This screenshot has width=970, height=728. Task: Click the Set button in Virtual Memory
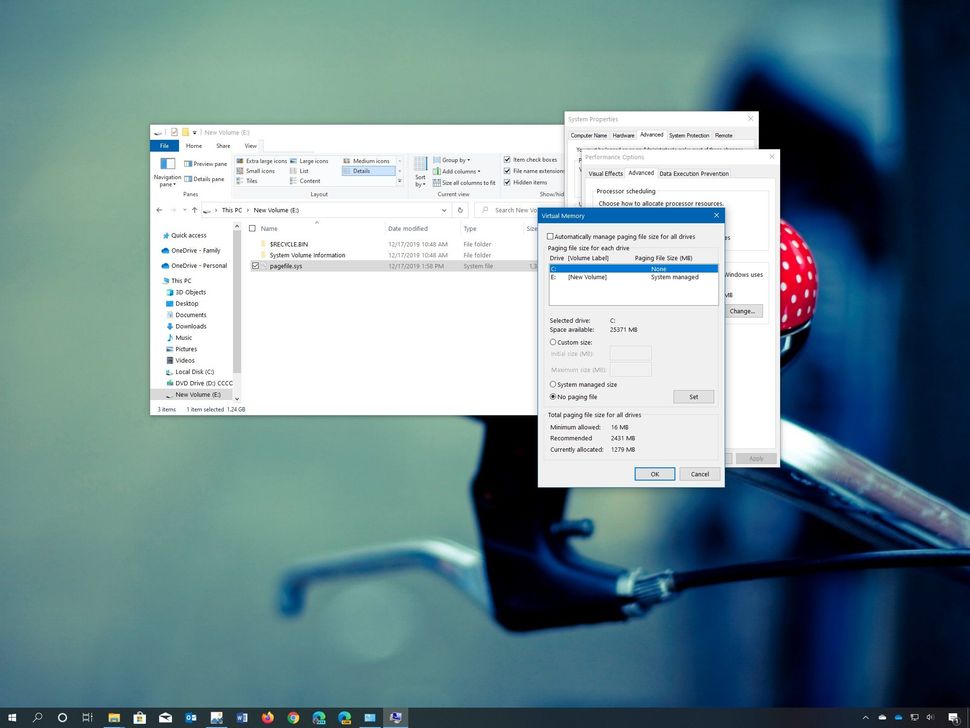pyautogui.click(x=693, y=397)
